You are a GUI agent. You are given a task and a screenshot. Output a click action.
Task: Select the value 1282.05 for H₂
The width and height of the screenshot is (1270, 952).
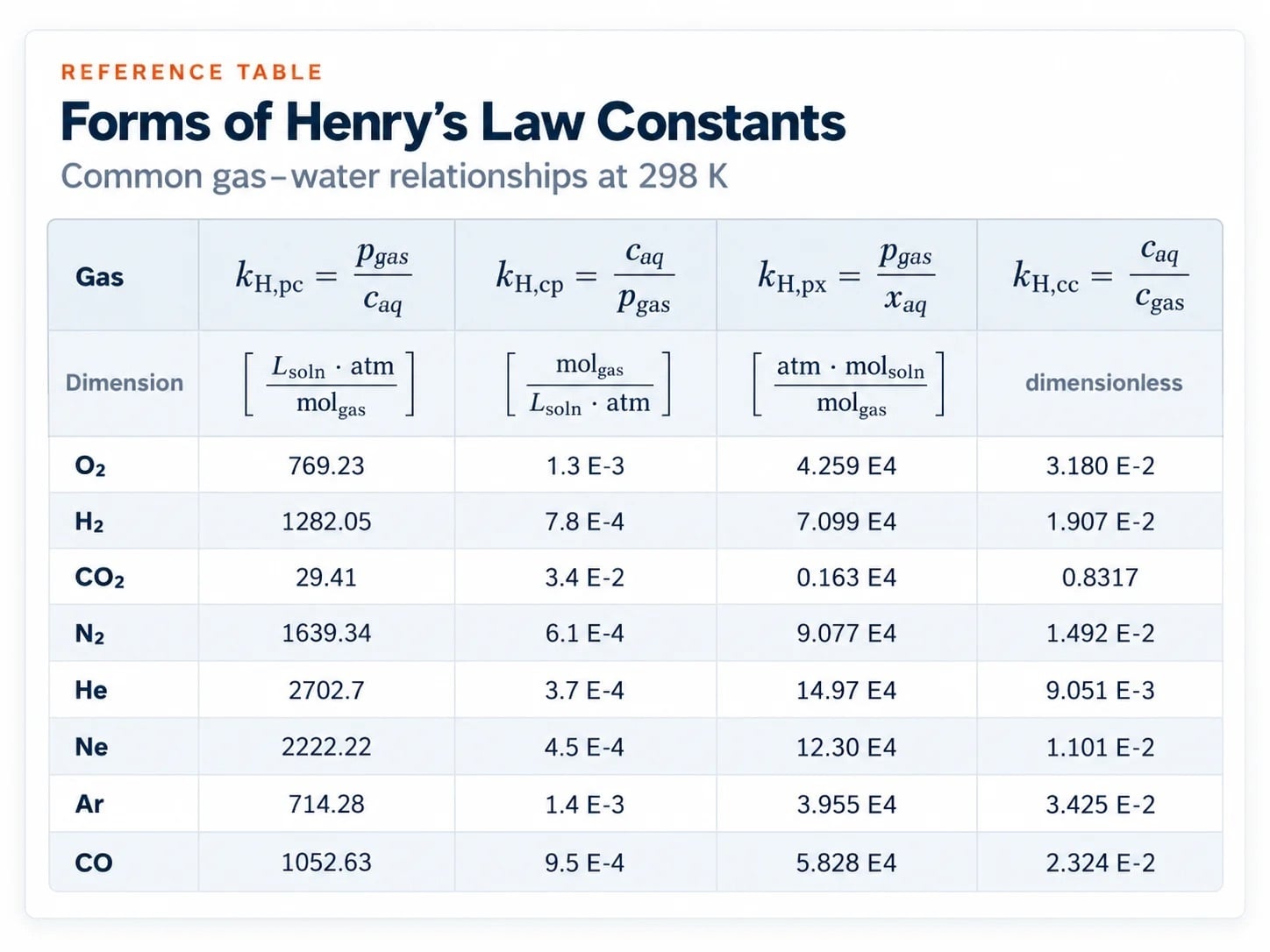pos(326,522)
